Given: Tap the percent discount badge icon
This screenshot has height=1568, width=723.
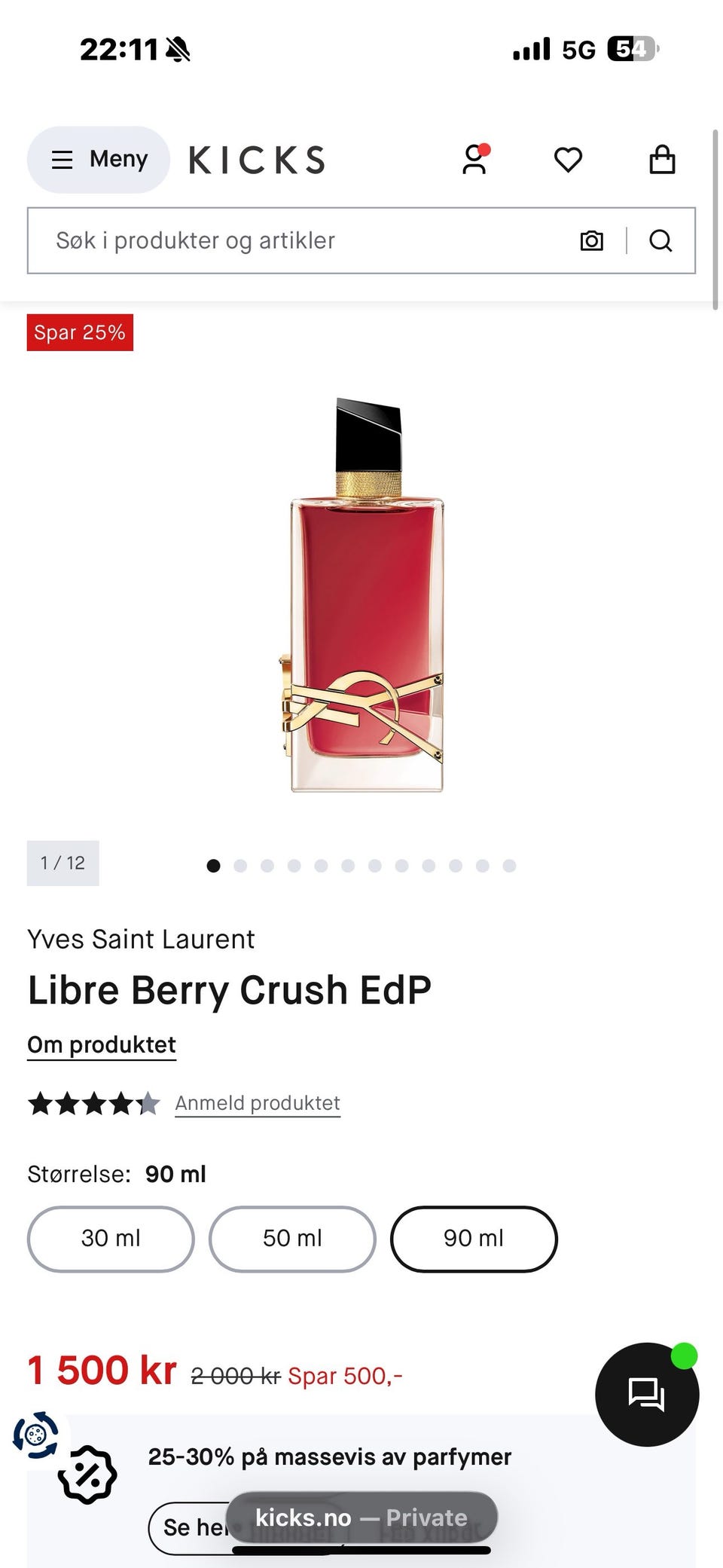Looking at the screenshot, I should click(87, 1475).
